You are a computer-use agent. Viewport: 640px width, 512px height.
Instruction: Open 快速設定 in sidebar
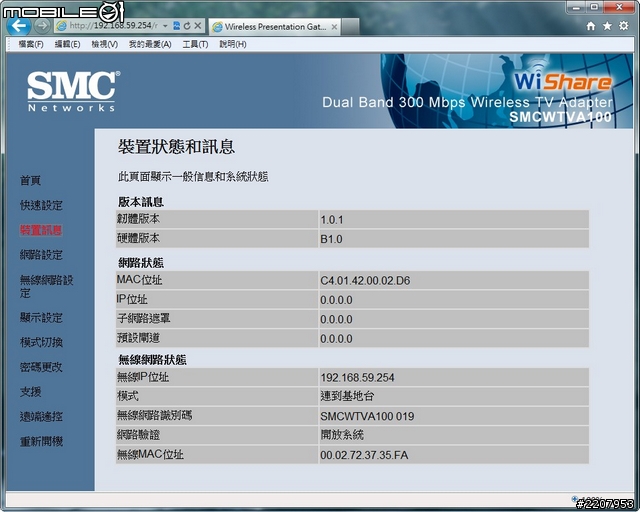[x=41, y=205]
